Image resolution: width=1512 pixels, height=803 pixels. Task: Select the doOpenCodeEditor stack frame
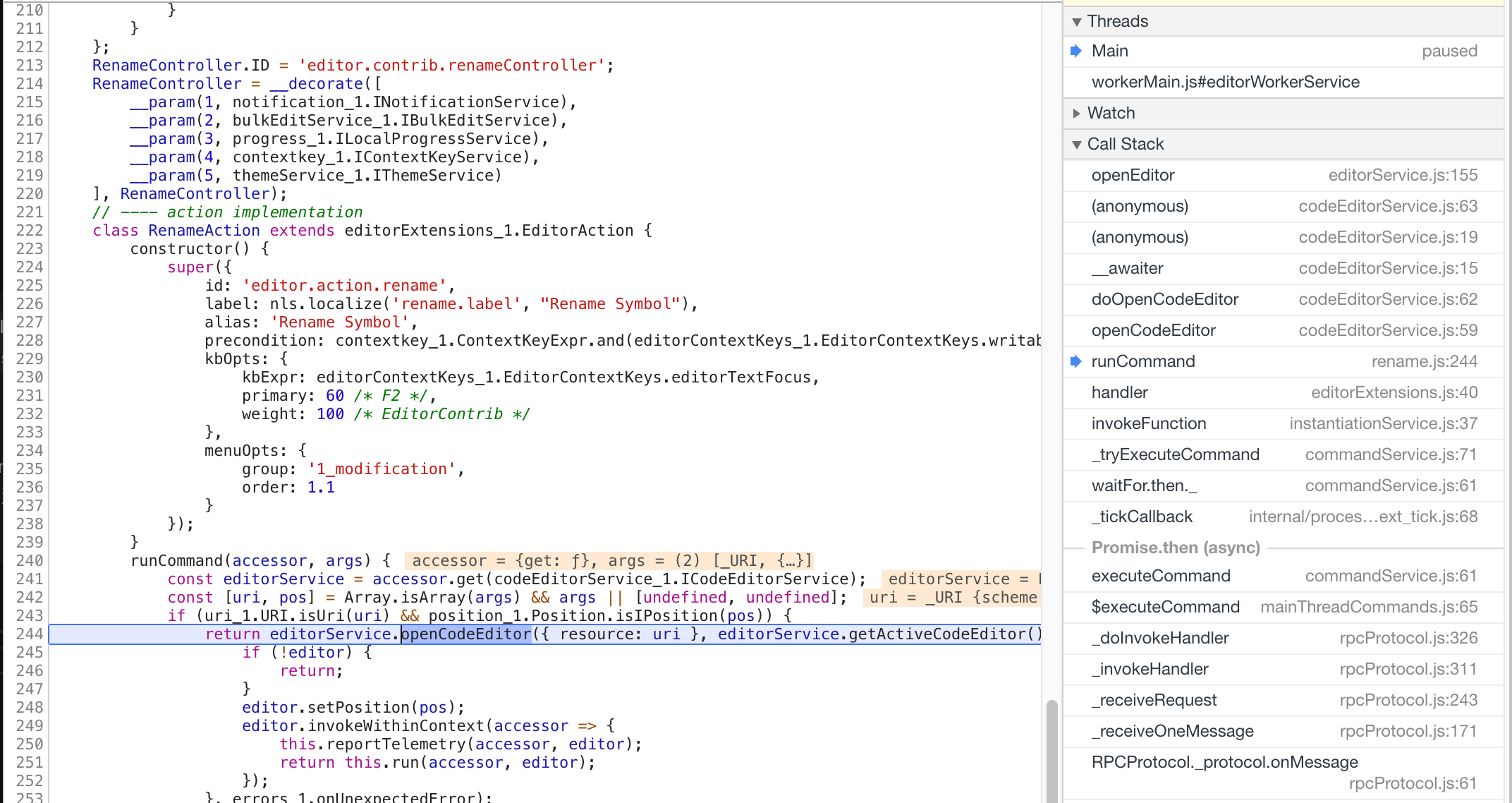1199,299
